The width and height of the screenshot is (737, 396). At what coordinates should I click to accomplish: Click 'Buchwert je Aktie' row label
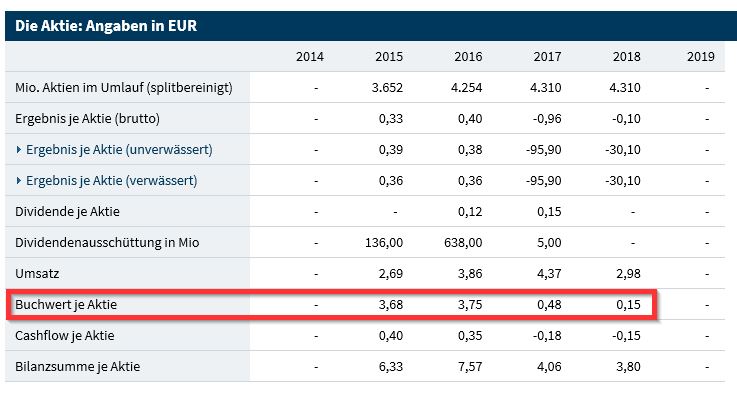(x=66, y=304)
